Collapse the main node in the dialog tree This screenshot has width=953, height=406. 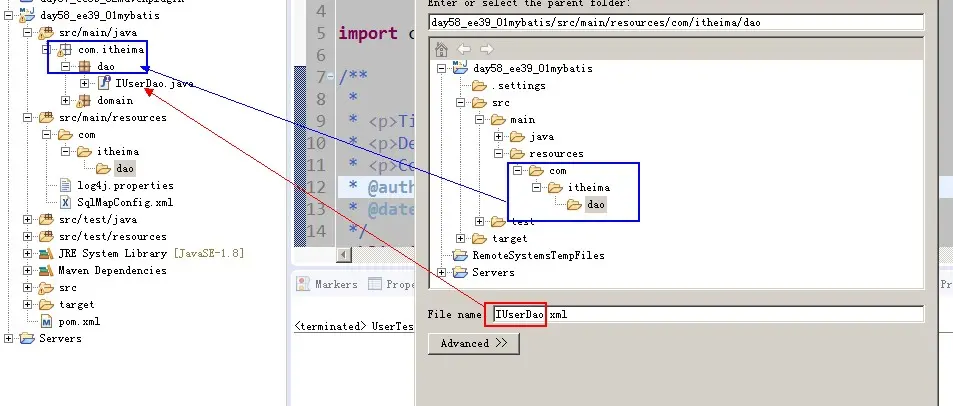click(x=480, y=120)
